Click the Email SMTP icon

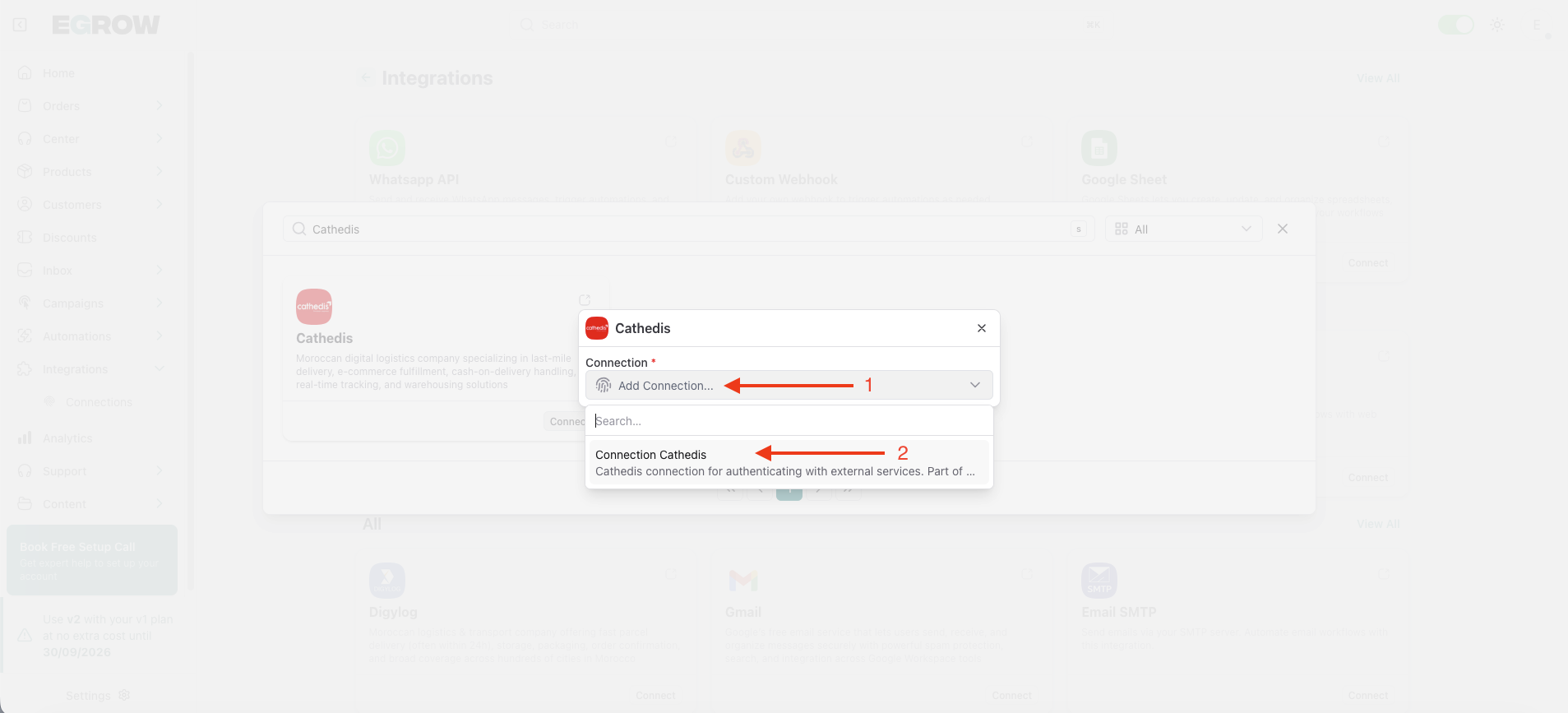tap(1099, 581)
